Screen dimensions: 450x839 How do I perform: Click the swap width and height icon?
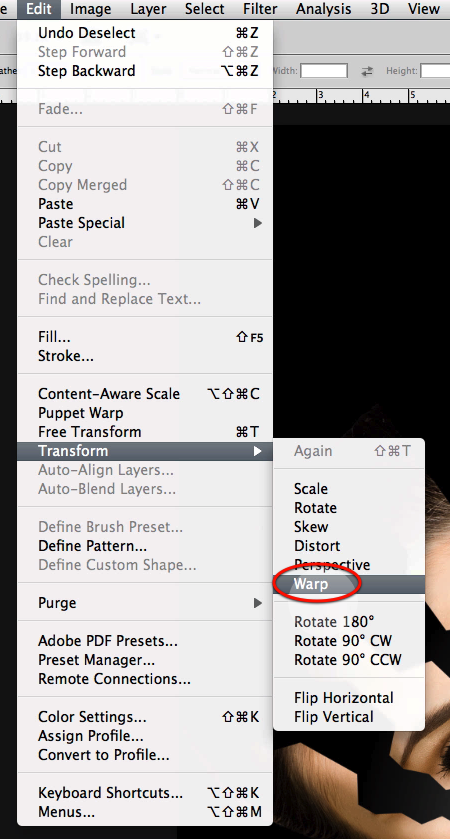367,71
